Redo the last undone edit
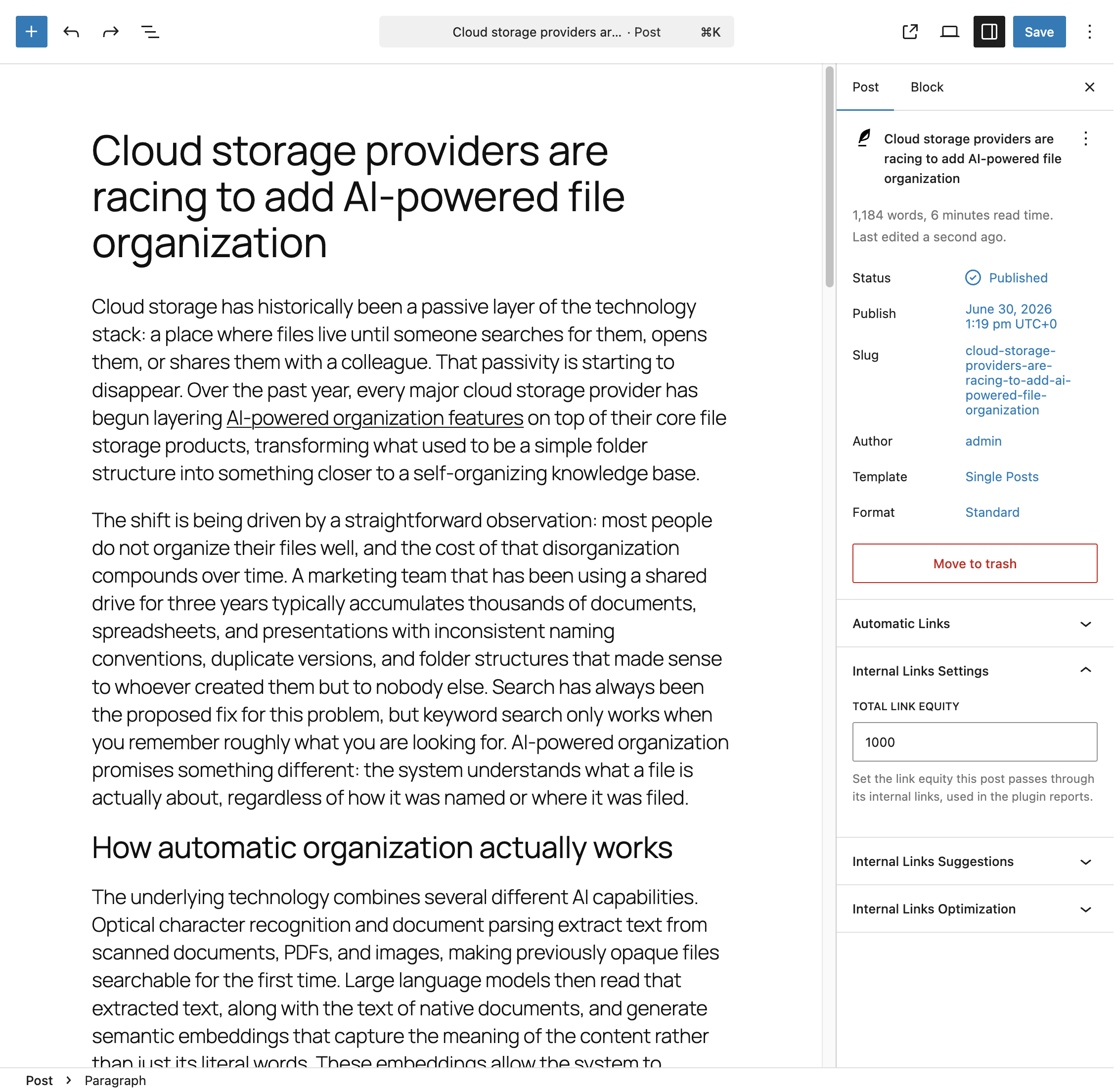 [111, 32]
